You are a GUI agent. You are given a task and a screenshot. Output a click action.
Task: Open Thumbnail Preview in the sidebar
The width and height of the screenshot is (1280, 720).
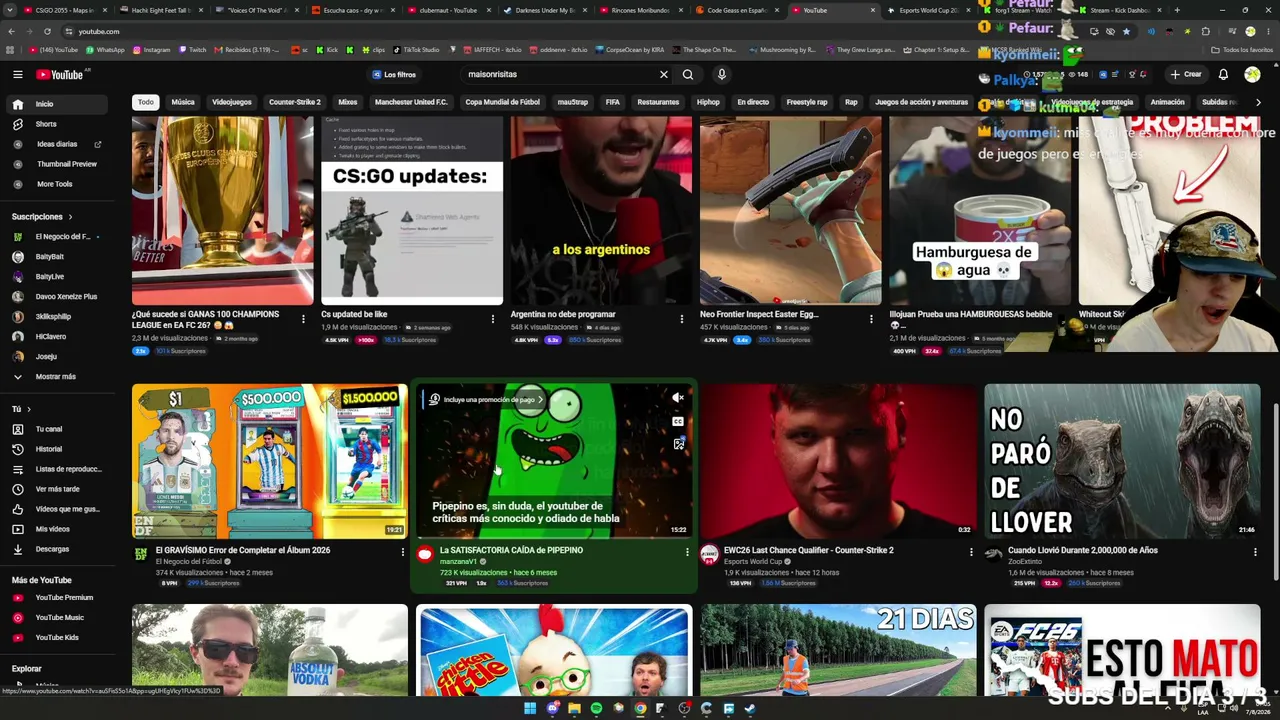58,164
